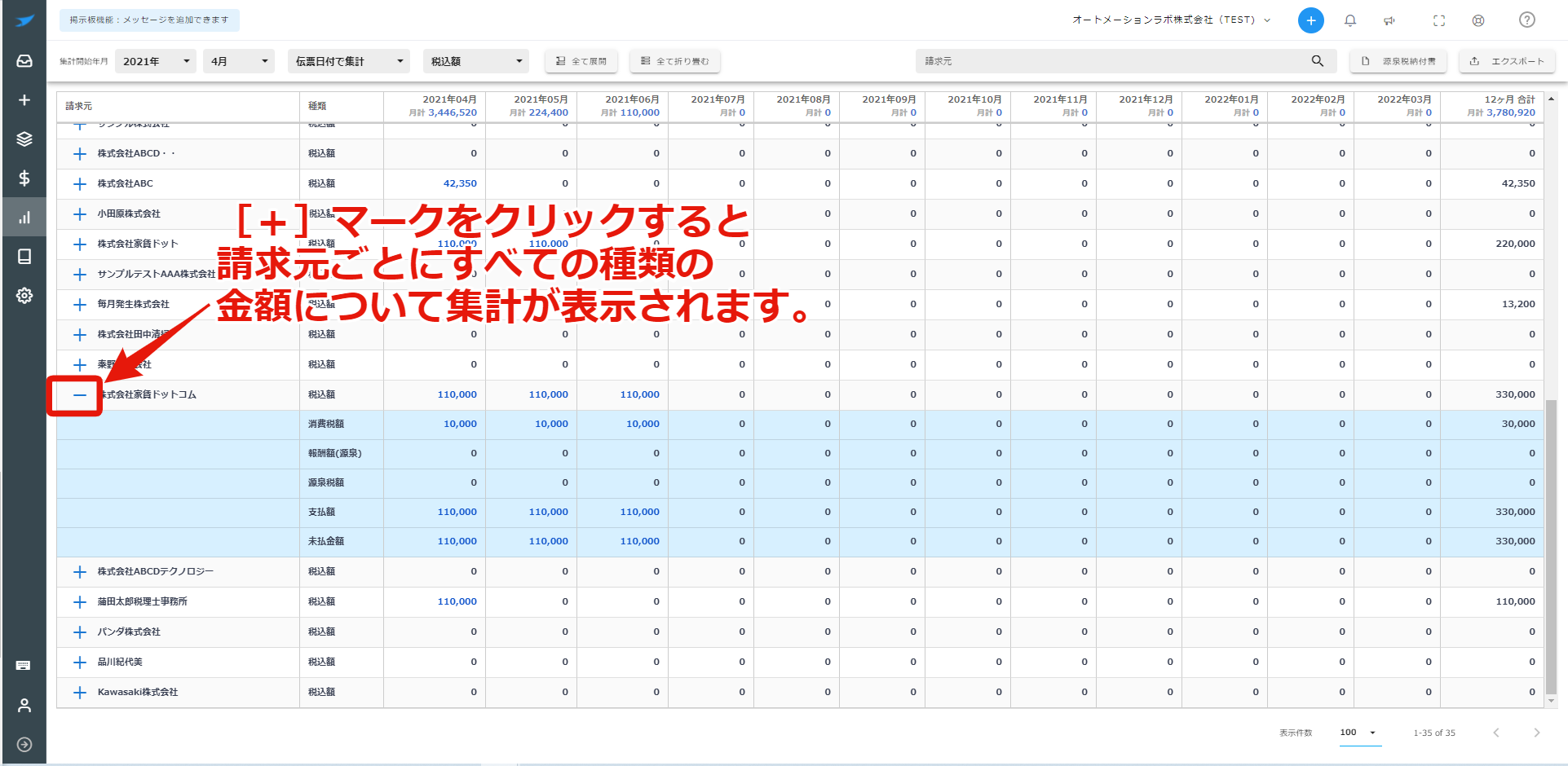Open the megaphone announcements icon
The height and width of the screenshot is (766, 1568).
[x=1389, y=20]
